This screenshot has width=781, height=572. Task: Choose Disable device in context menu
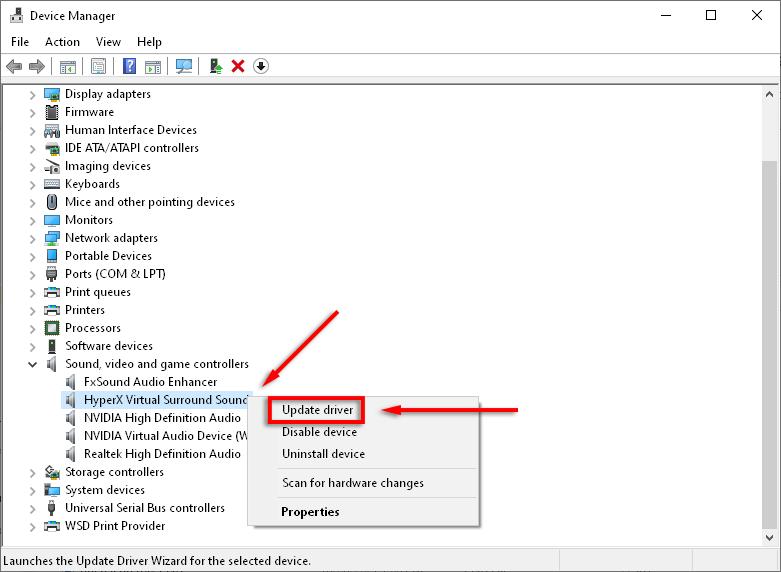click(x=319, y=432)
